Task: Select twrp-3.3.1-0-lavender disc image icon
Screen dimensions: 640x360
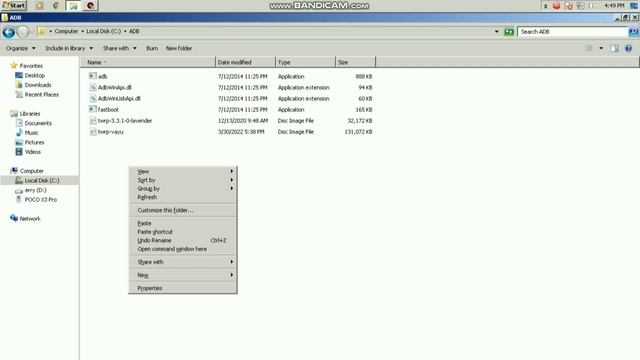Action: click(93, 120)
